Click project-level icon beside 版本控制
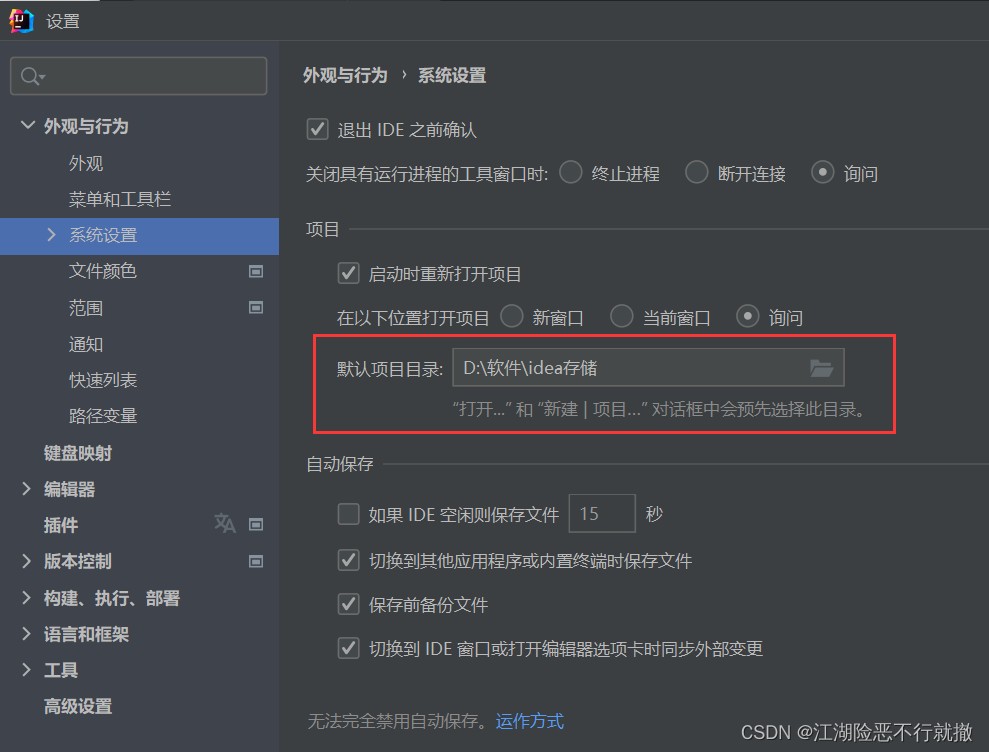This screenshot has height=752, width=989. click(x=256, y=561)
